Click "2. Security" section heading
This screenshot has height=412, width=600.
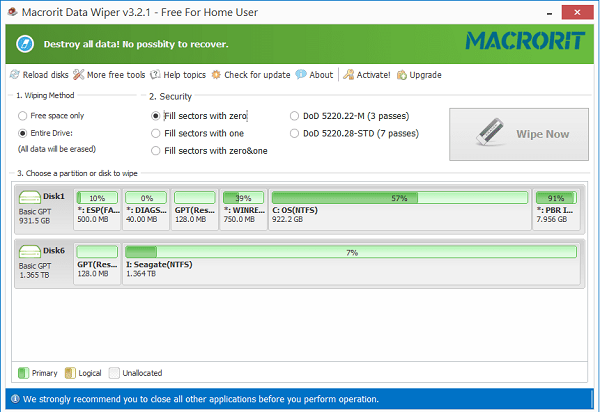pyautogui.click(x=170, y=96)
